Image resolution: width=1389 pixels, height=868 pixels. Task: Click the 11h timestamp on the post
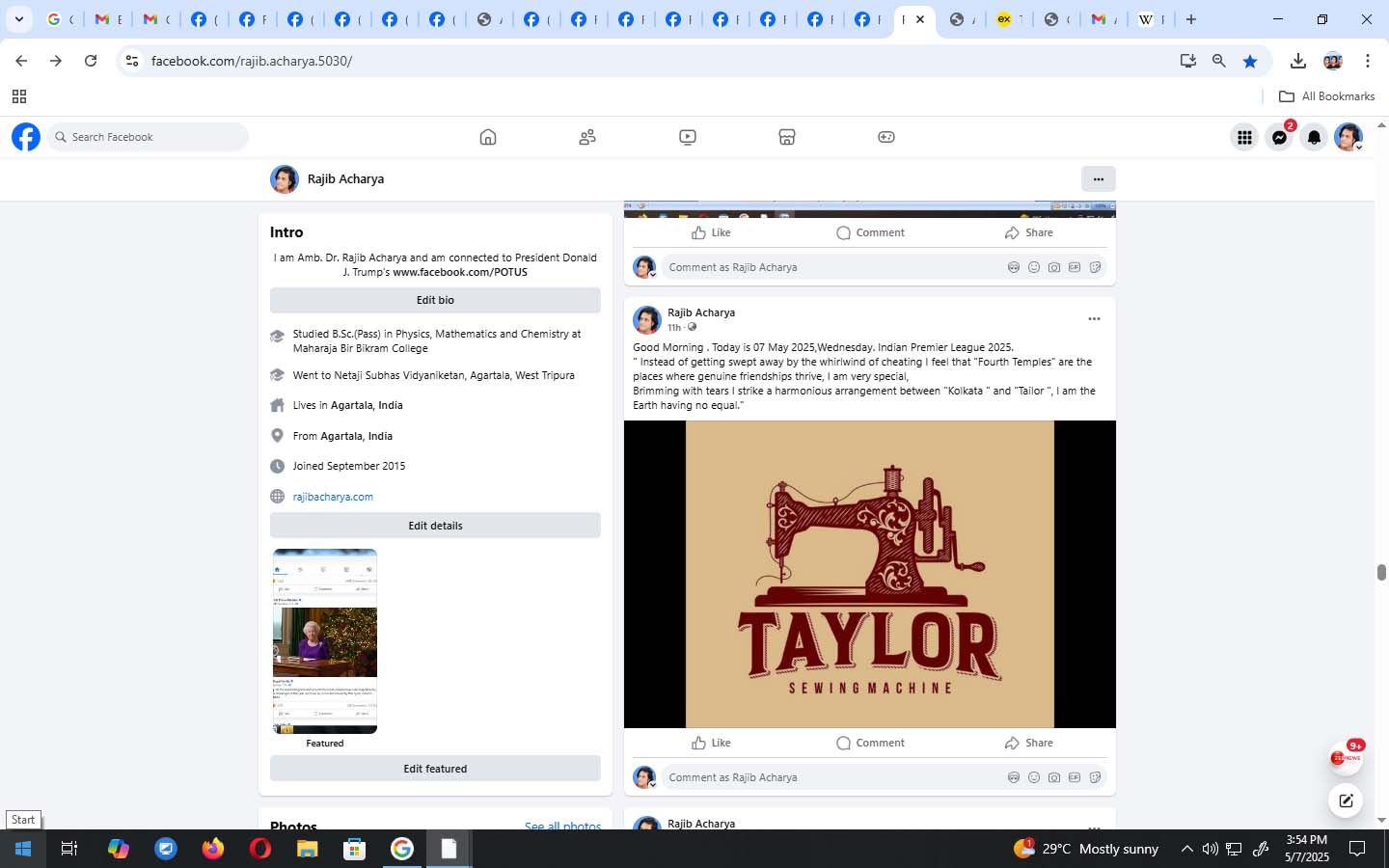pyautogui.click(x=673, y=328)
